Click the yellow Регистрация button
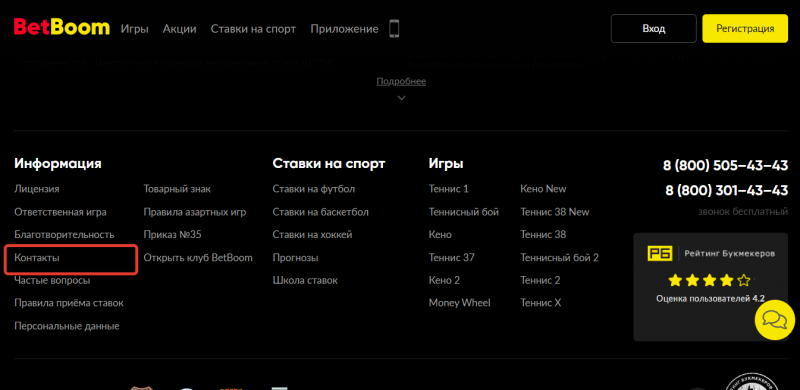Viewport: 800px width, 390px height. point(745,29)
